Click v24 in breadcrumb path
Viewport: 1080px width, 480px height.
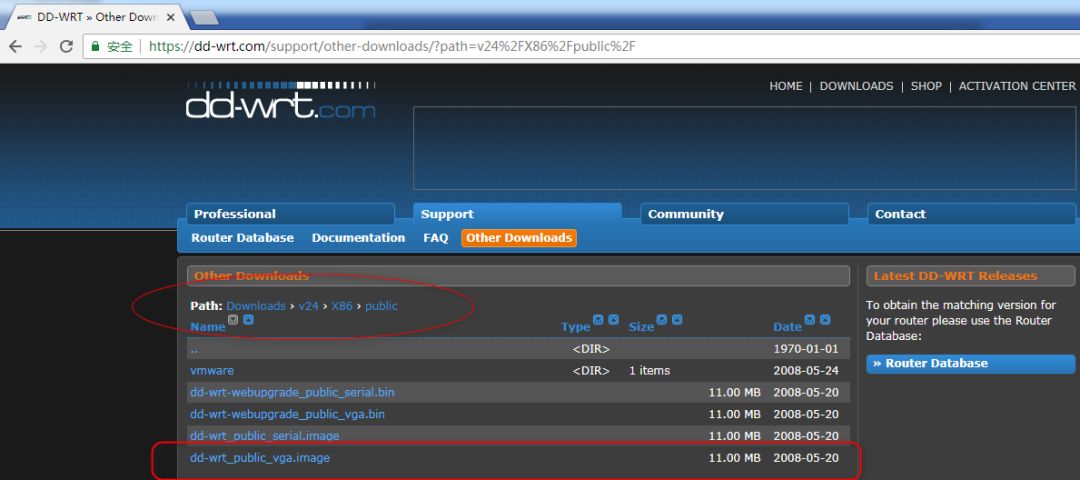pyautogui.click(x=309, y=306)
